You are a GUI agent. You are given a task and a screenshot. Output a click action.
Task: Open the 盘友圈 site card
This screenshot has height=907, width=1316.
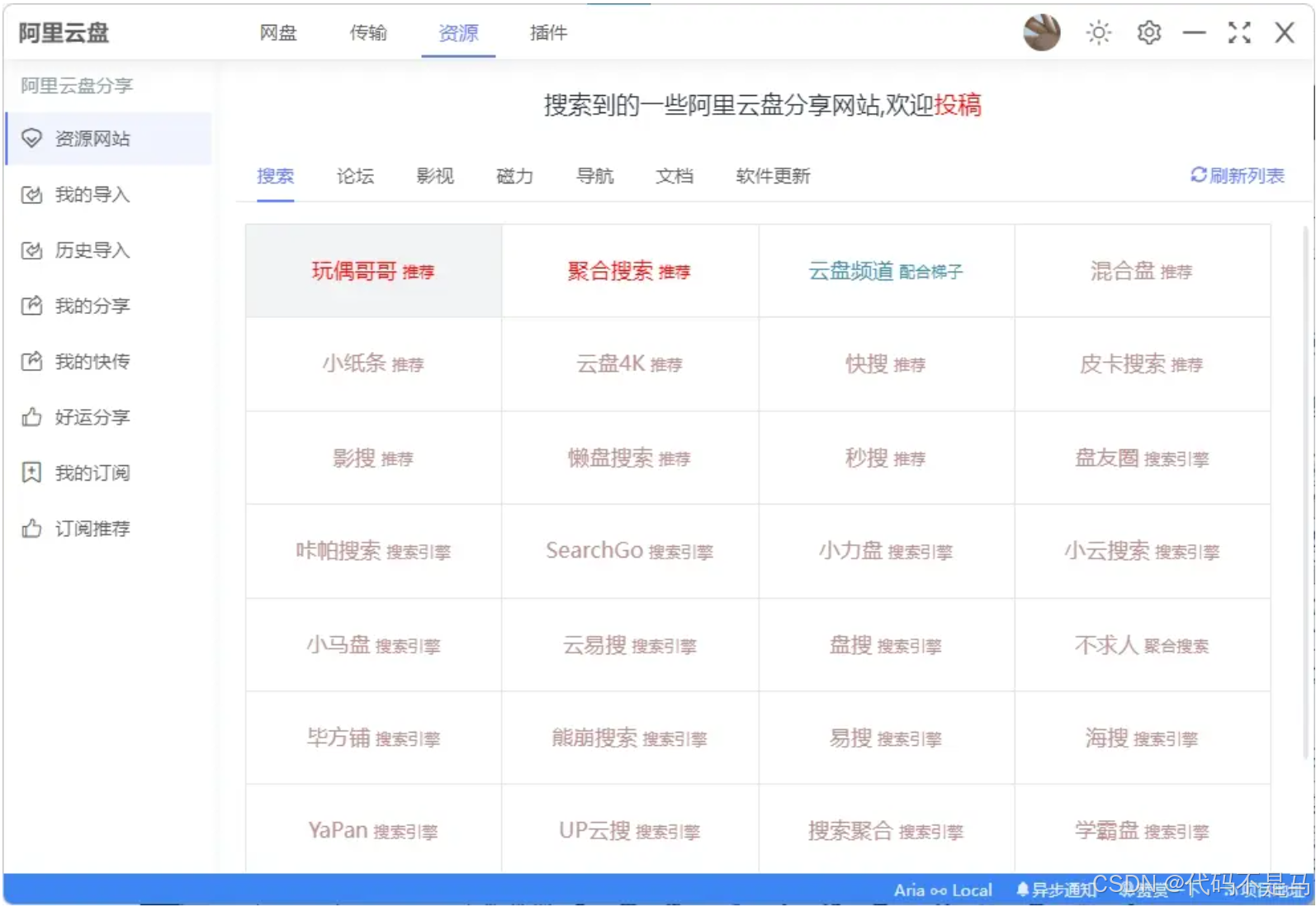pyautogui.click(x=1143, y=458)
